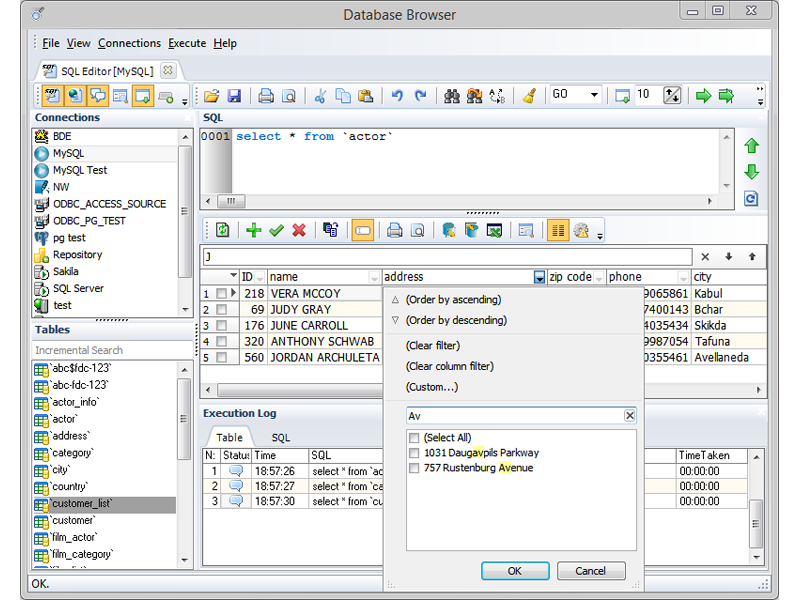Open the Find dialog via binoculars icon
The height and width of the screenshot is (600, 800).
tap(450, 96)
